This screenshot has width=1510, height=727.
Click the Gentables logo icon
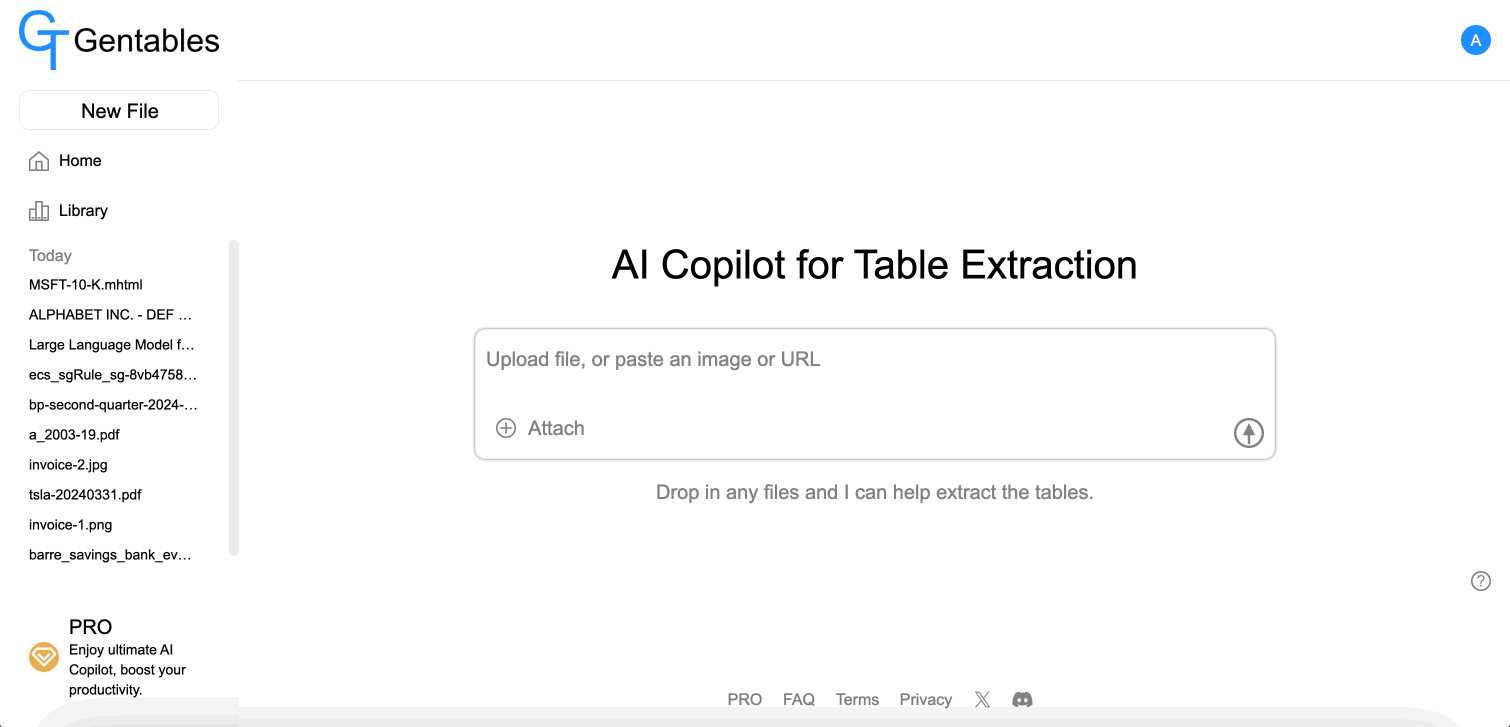coord(44,40)
